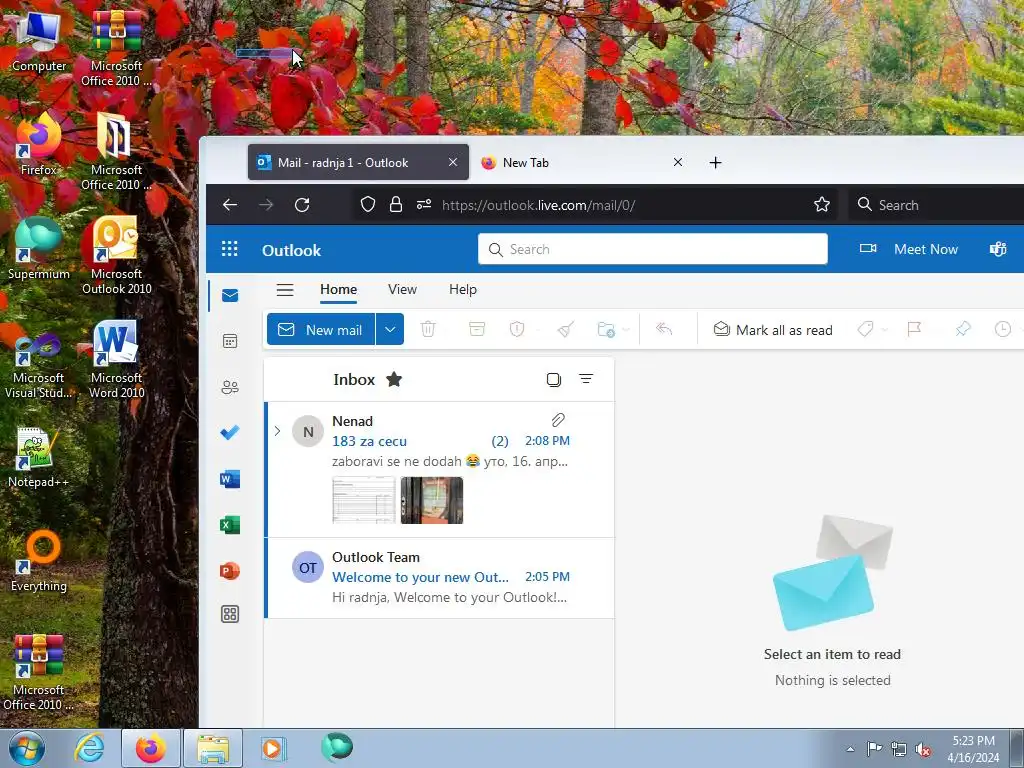
Task: Click Mark all as read
Action: 773,330
